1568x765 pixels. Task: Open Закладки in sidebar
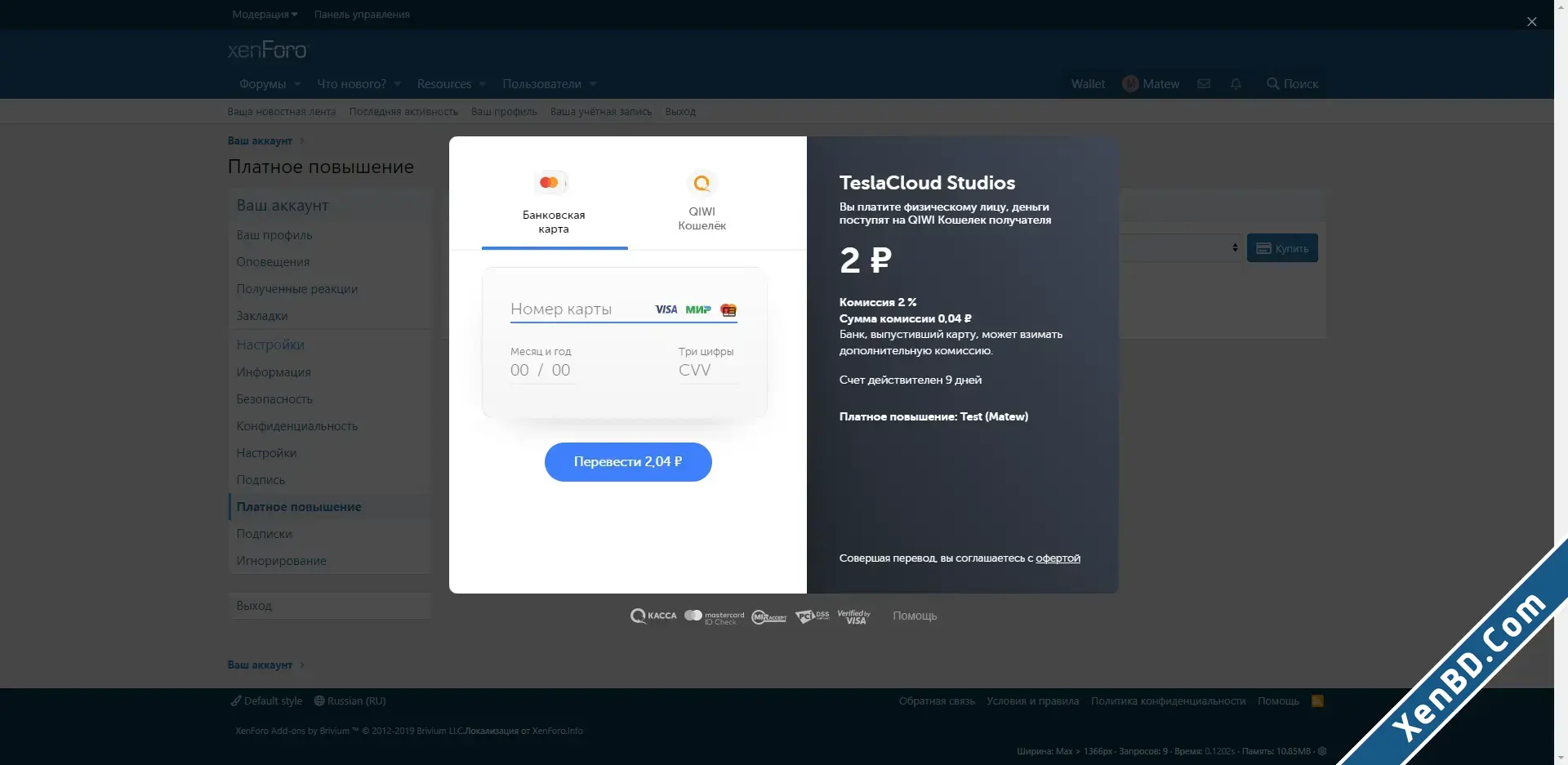pyautogui.click(x=330, y=316)
